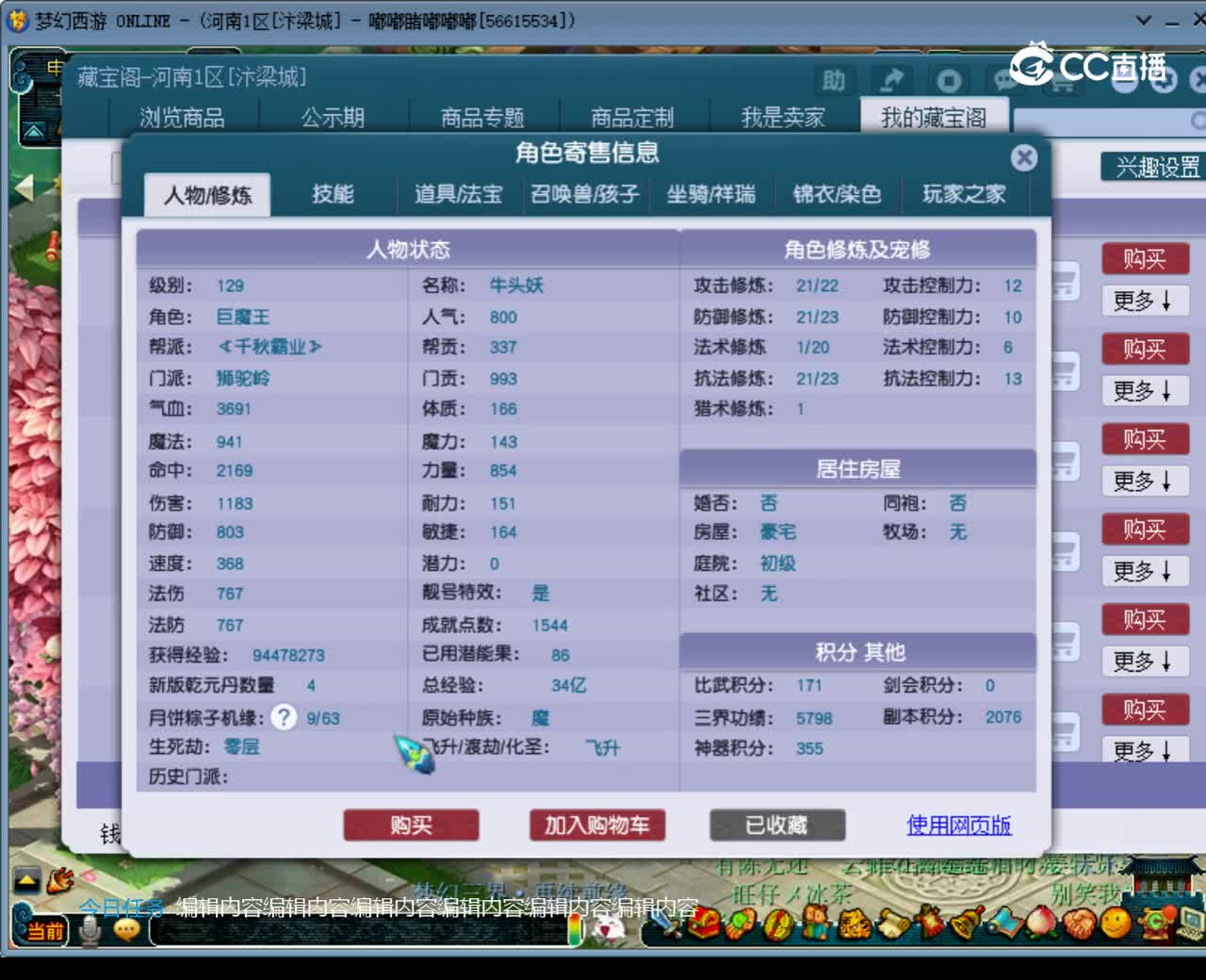Open the smiley face emoticon icon
This screenshot has height=980, width=1206.
pos(1116,923)
